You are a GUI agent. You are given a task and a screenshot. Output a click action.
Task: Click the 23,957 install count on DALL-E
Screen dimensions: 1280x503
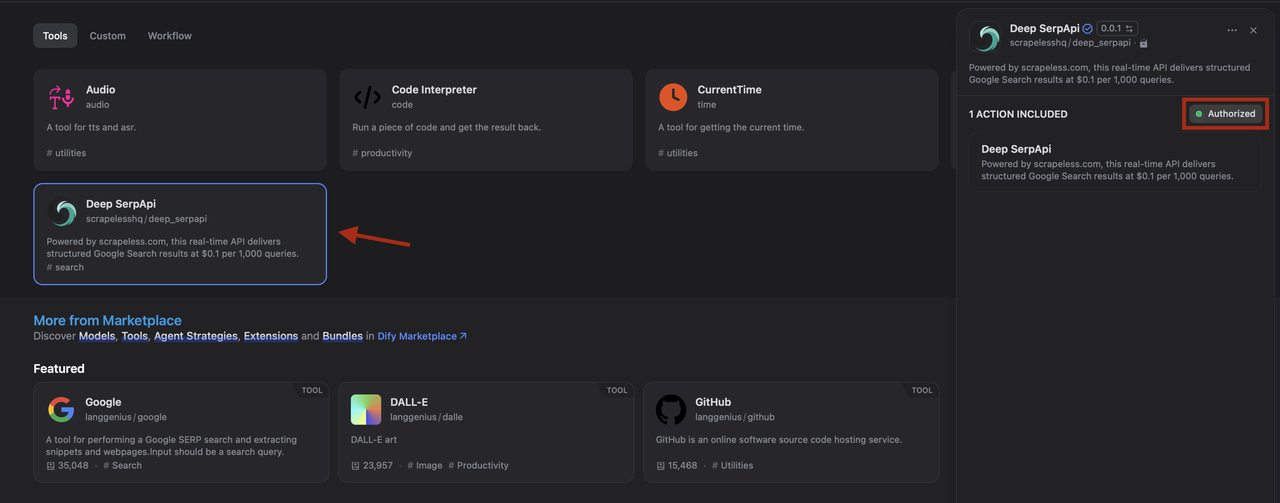click(372, 465)
